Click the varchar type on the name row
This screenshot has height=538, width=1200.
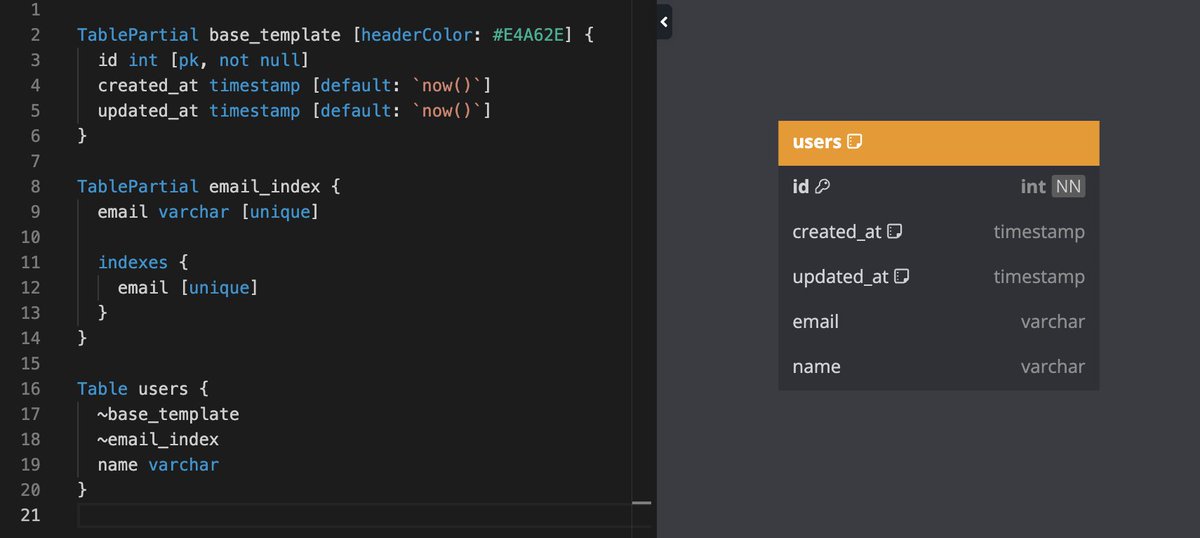[x=1052, y=367]
